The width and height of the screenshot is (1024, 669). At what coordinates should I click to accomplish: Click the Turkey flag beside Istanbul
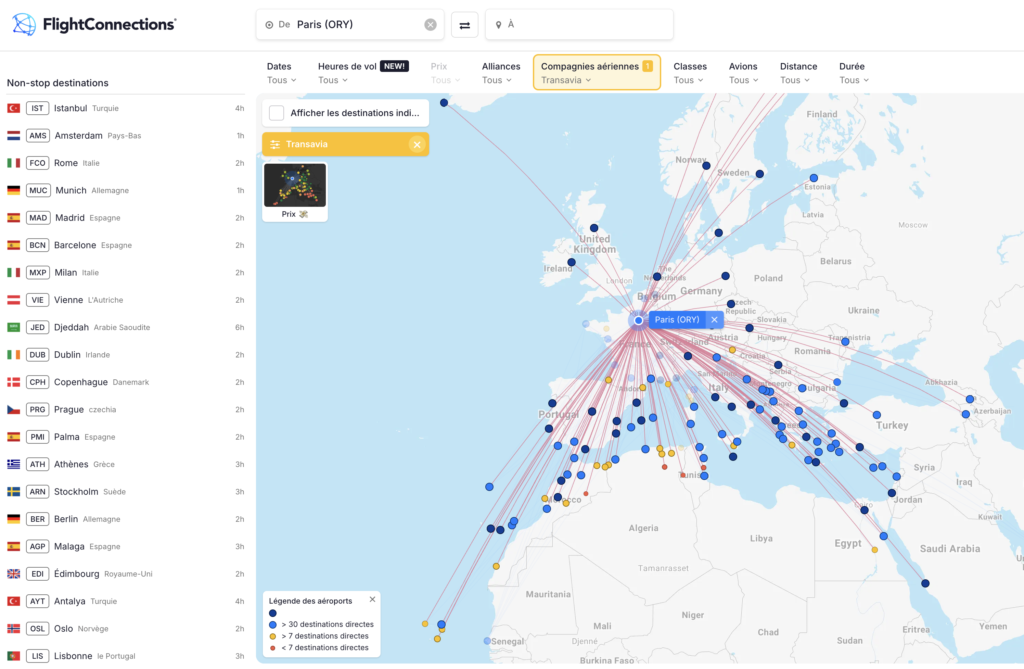pyautogui.click(x=14, y=108)
